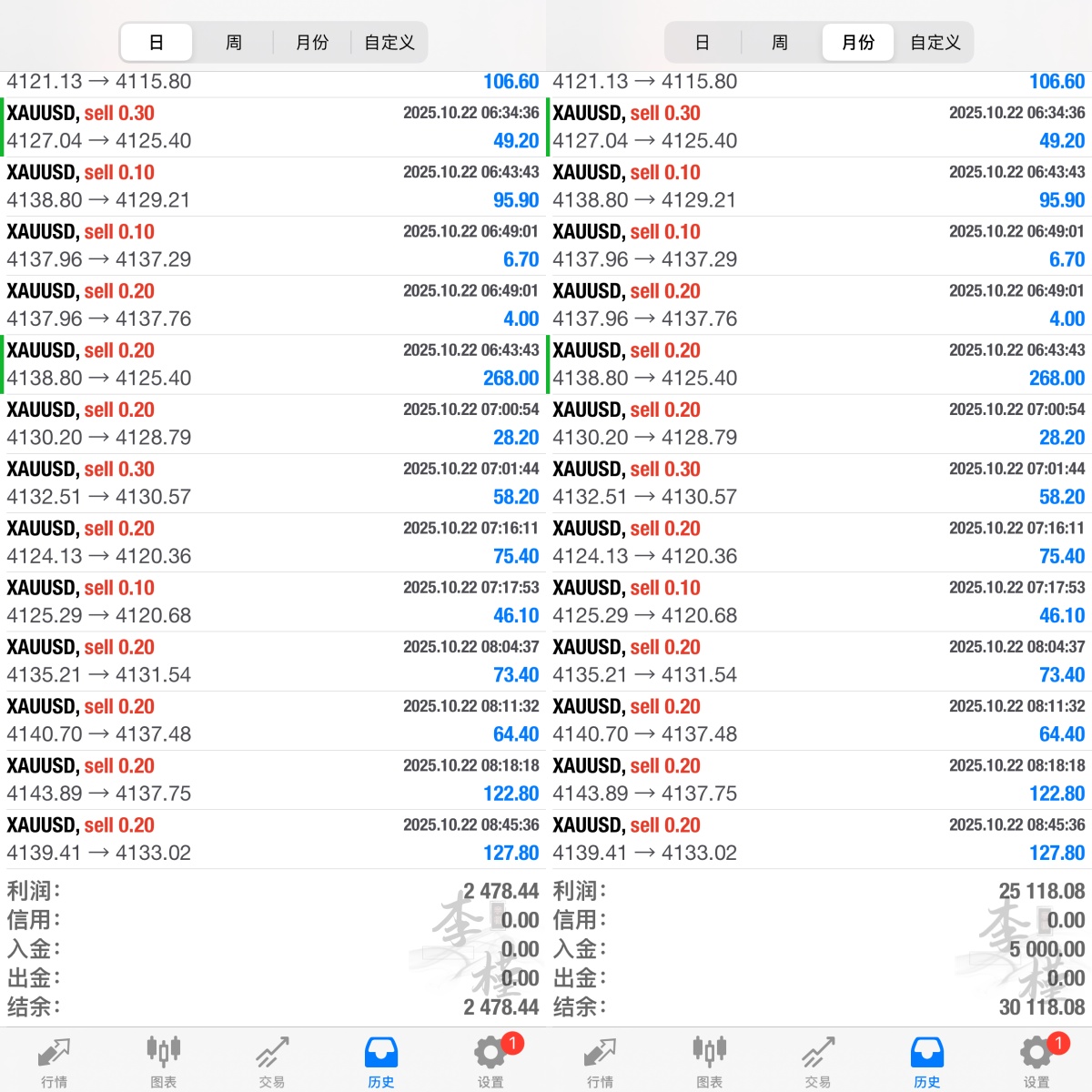
Task: Open 行情 quotes icon in left panel
Action: click(54, 1060)
